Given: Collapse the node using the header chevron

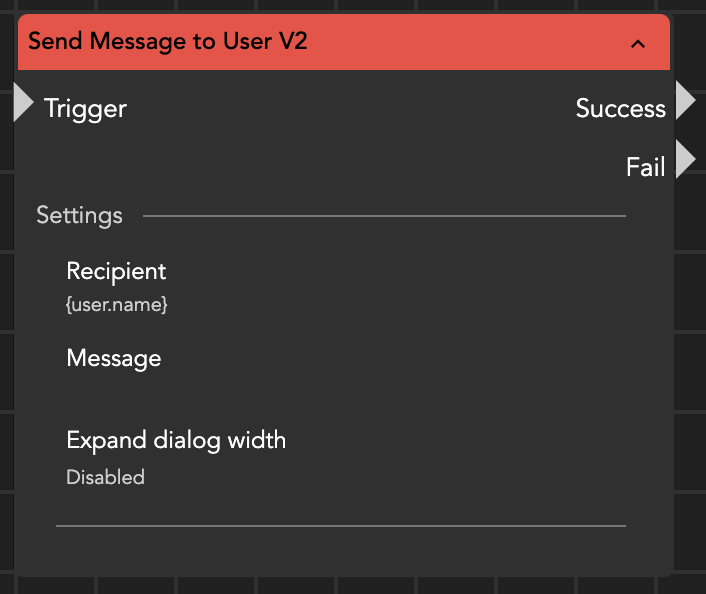Looking at the screenshot, I should click(638, 44).
